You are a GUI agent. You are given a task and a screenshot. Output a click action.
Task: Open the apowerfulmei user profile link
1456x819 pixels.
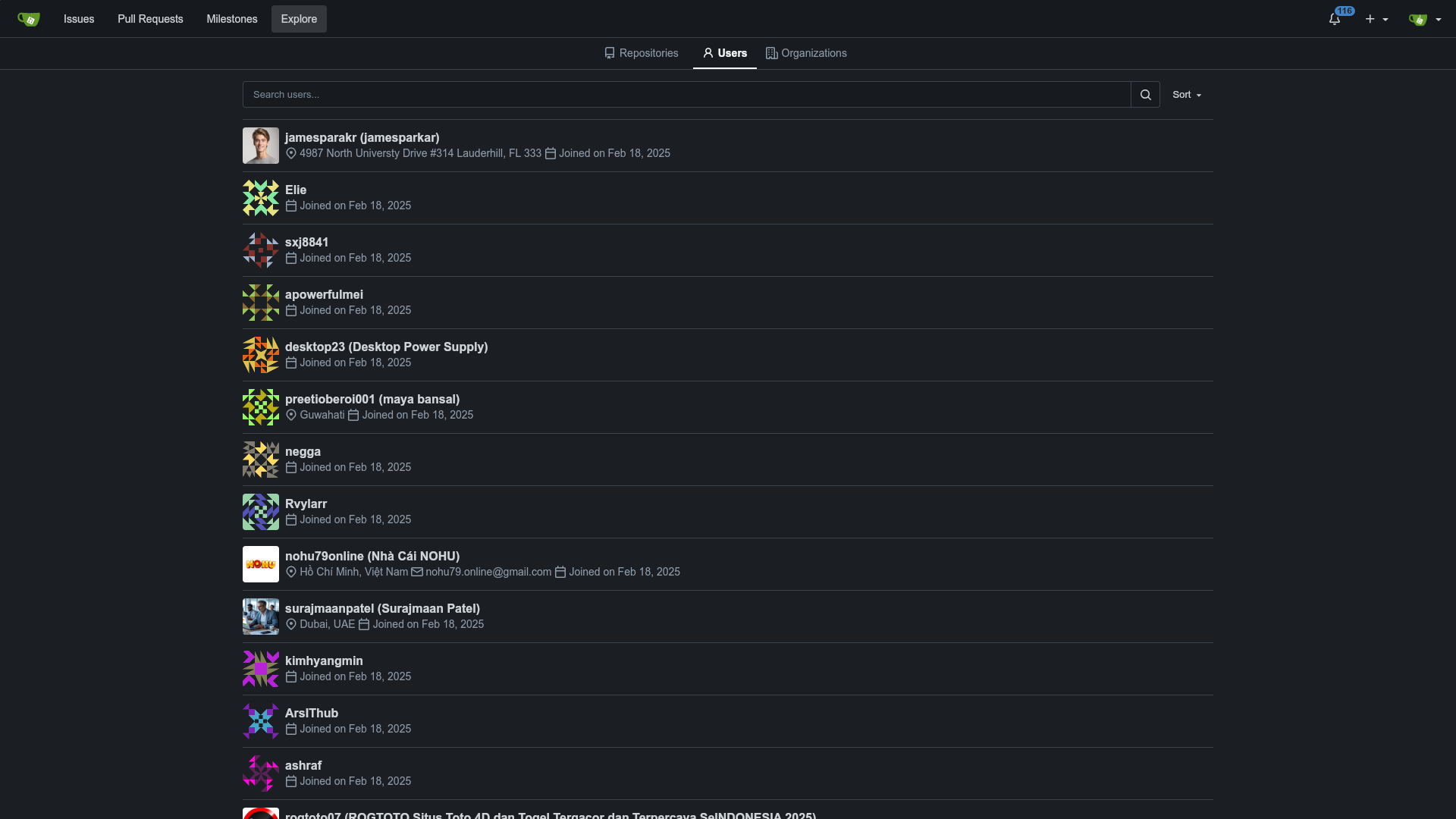tap(324, 294)
